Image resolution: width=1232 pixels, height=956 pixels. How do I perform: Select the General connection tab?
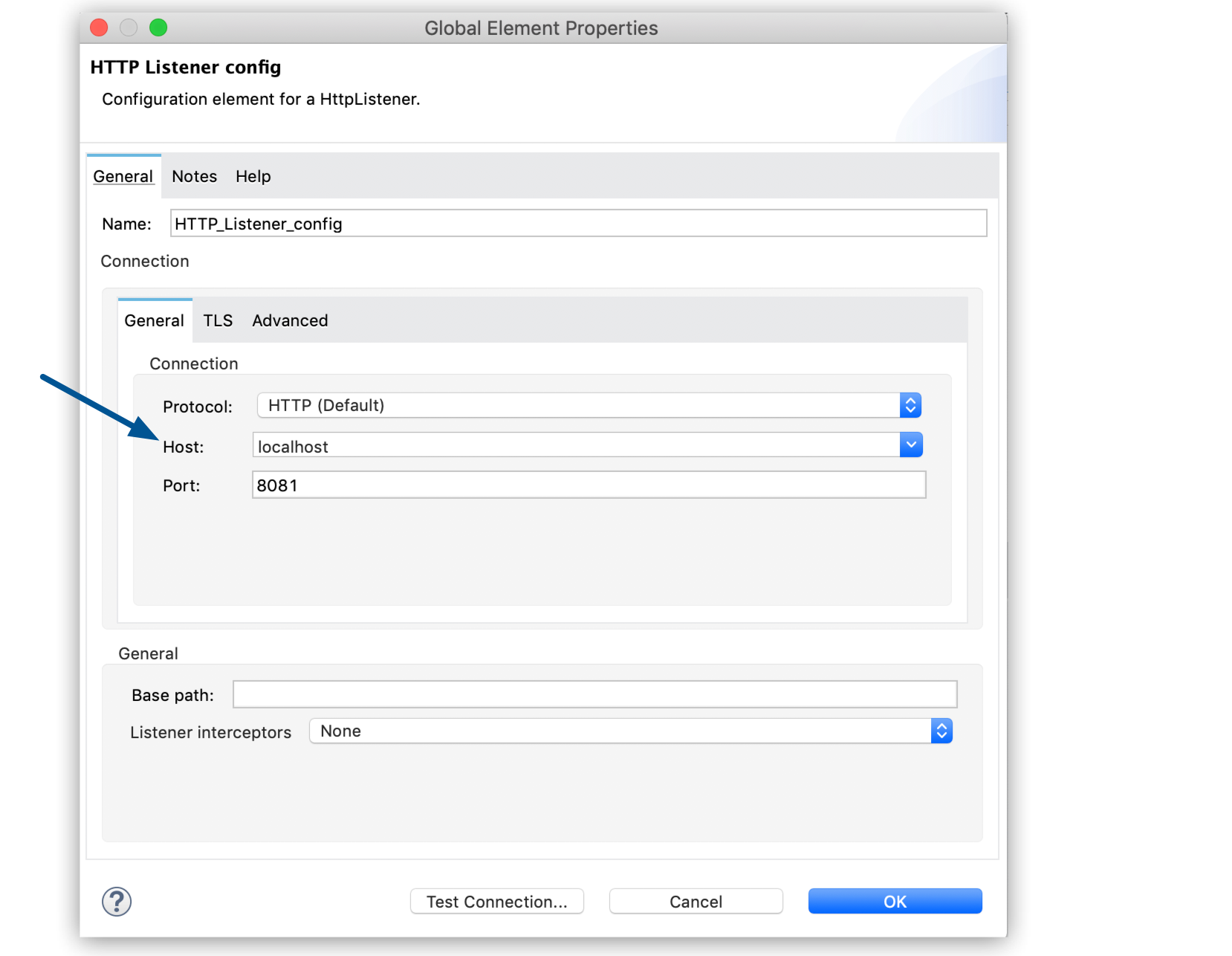pyautogui.click(x=154, y=320)
